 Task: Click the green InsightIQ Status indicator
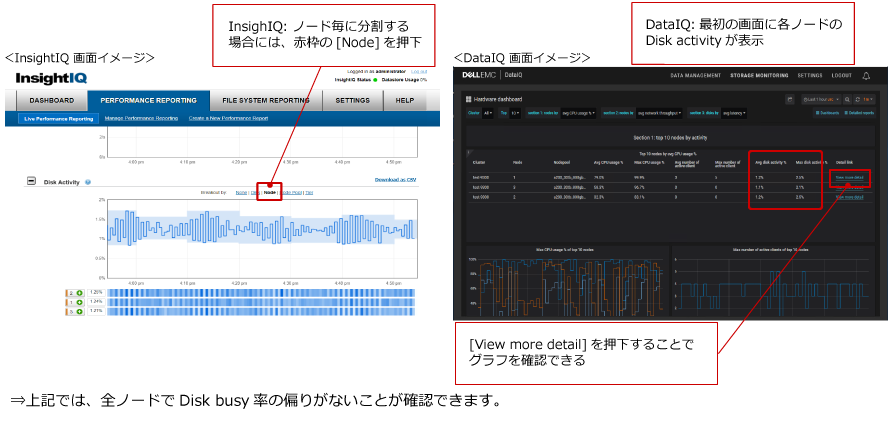377,80
